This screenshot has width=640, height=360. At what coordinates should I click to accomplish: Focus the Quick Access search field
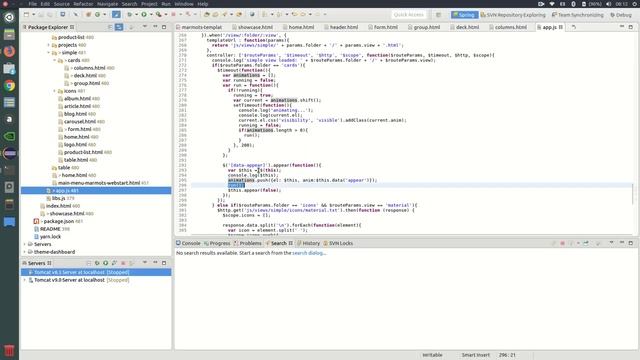coord(409,15)
